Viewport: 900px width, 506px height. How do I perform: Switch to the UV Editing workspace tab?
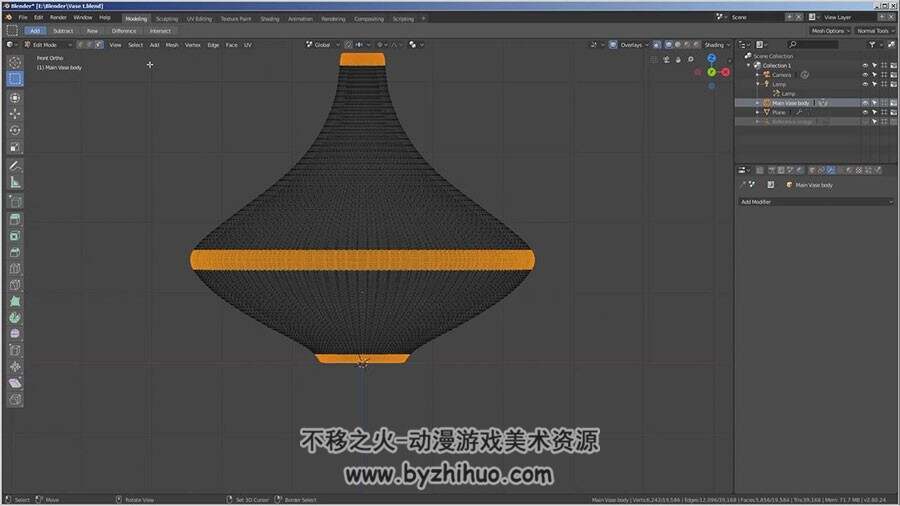[199, 19]
